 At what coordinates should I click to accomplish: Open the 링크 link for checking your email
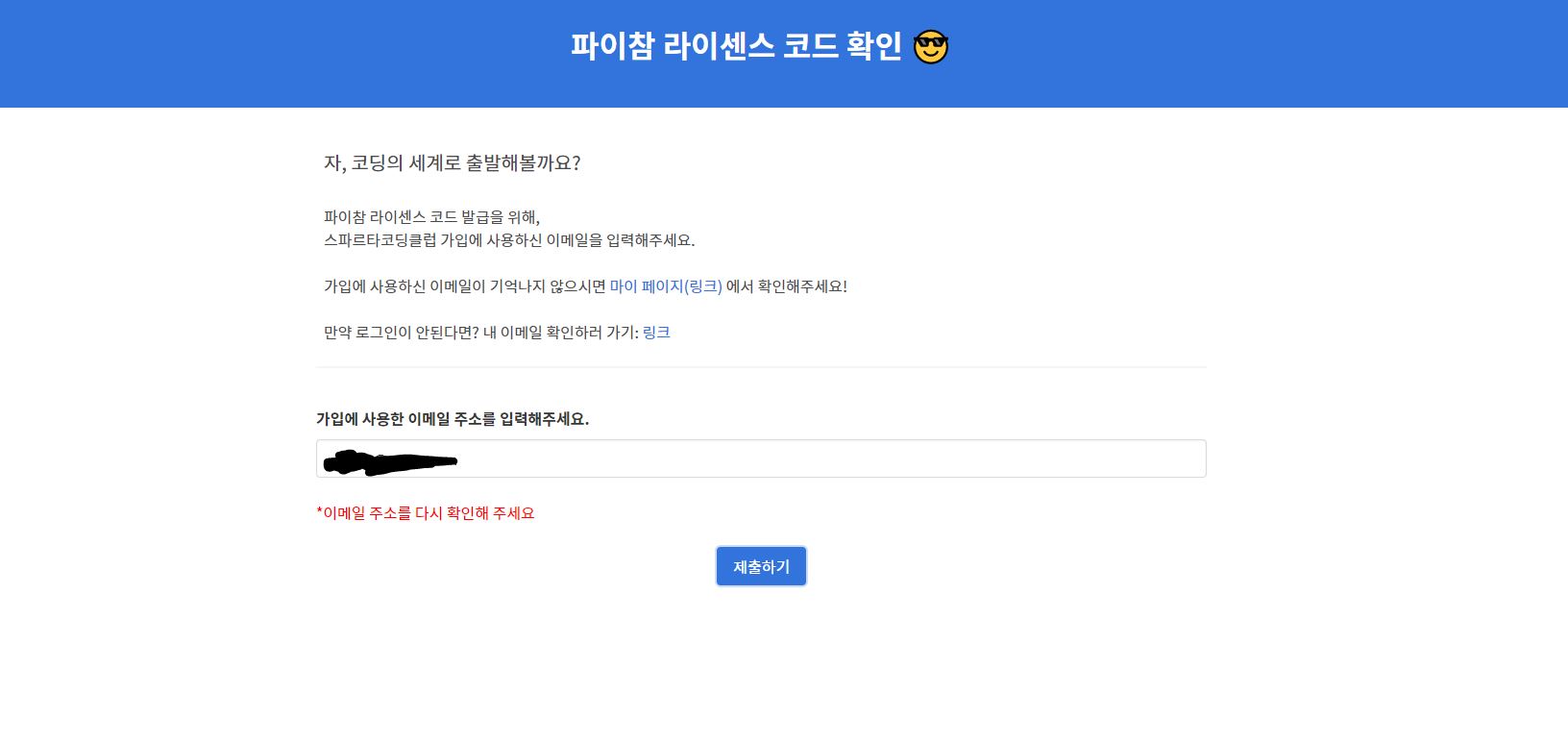click(656, 333)
